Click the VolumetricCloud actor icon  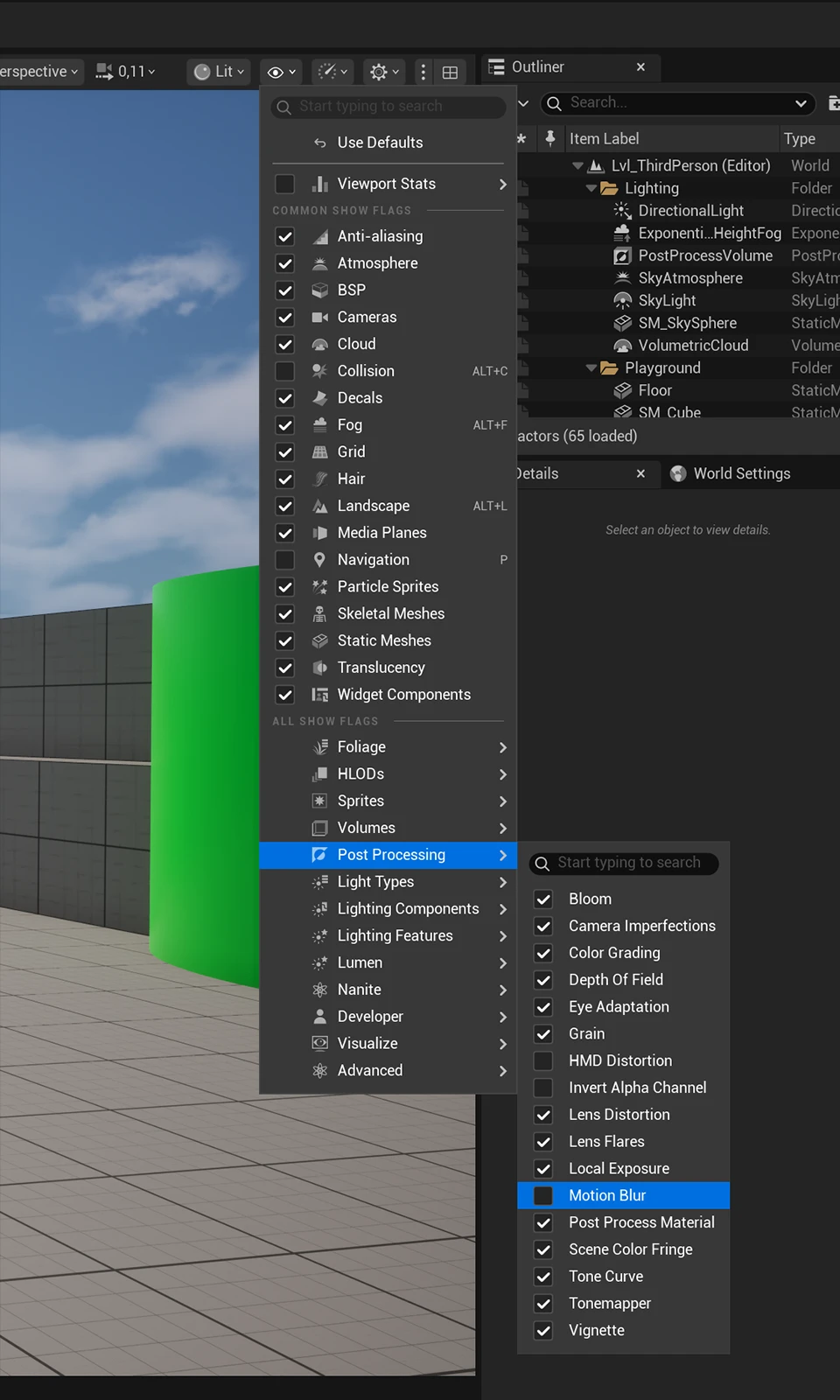(622, 346)
